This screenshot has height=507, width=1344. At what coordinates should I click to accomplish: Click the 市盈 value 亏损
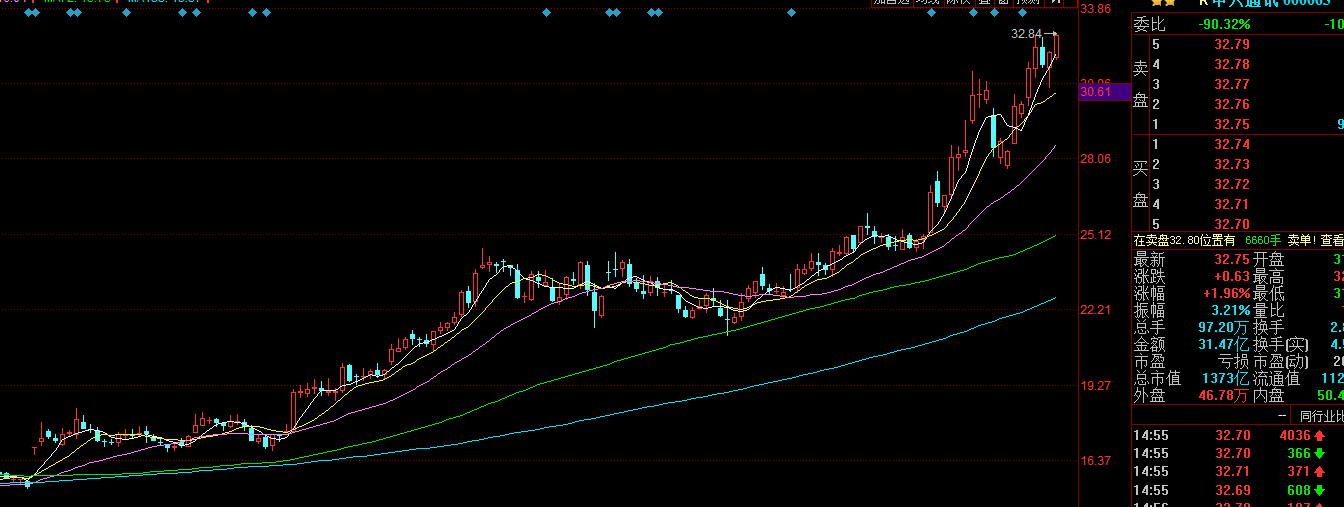[1234, 362]
